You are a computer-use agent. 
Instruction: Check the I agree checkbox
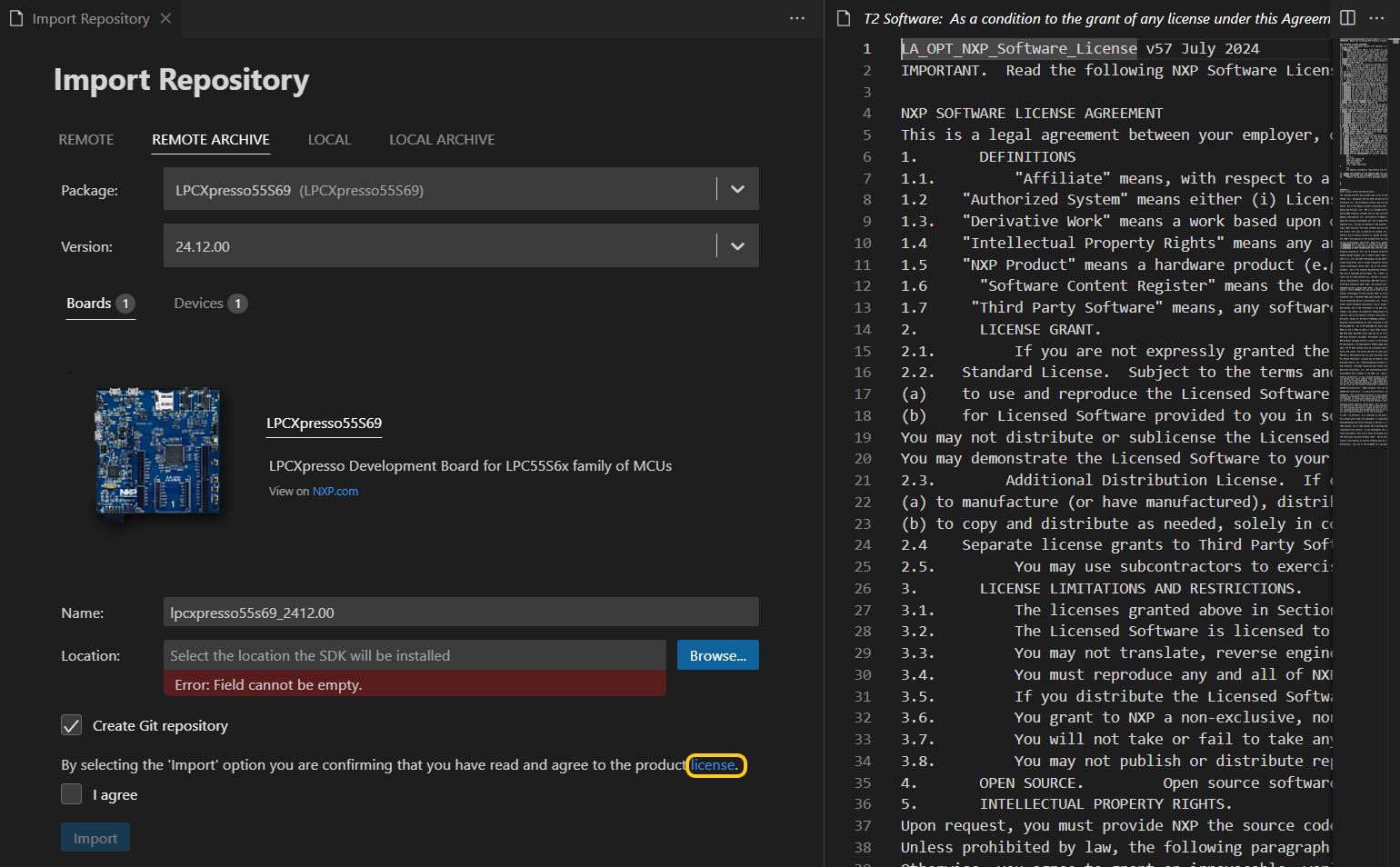click(x=71, y=793)
